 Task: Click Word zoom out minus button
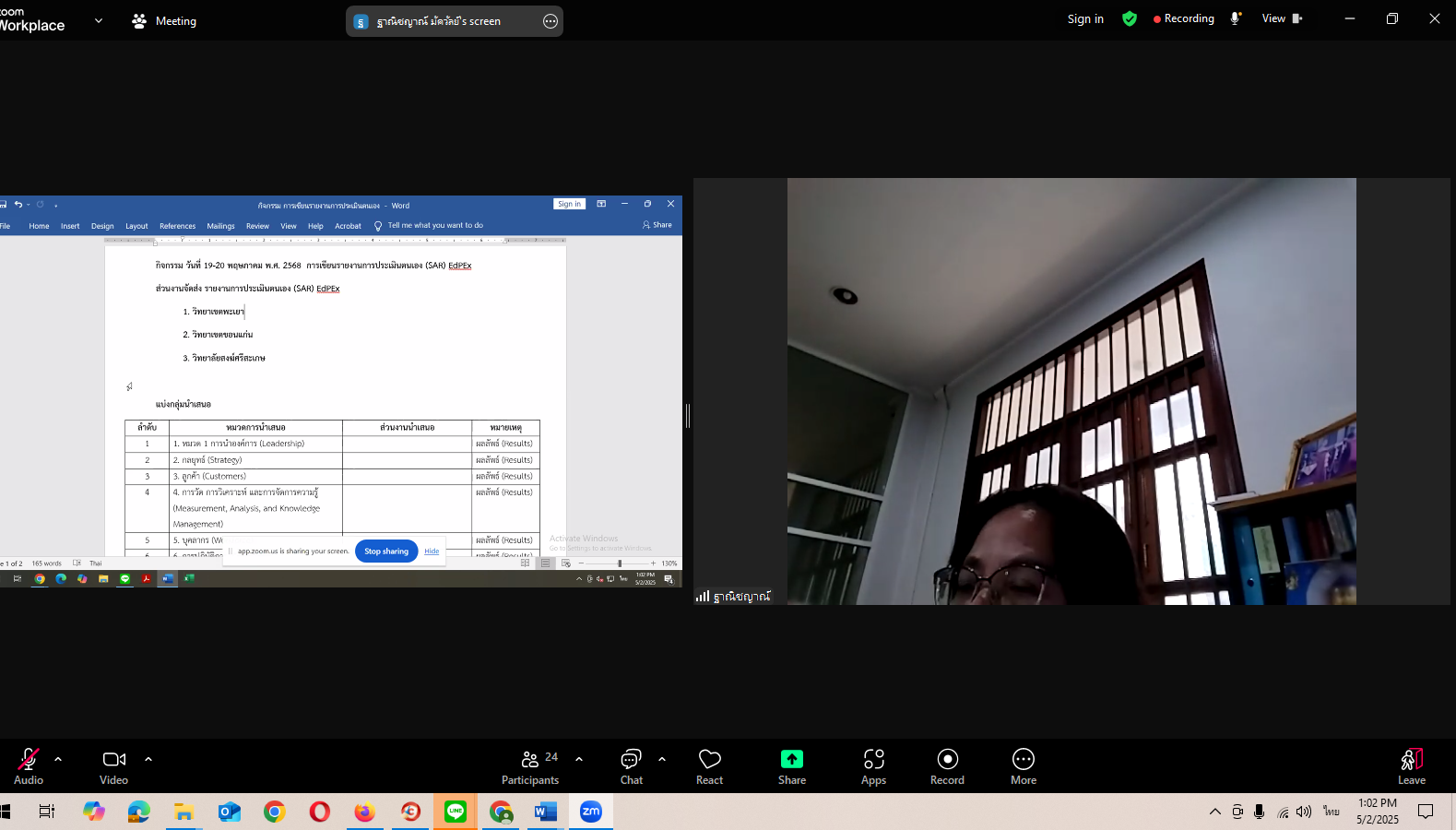click(581, 563)
